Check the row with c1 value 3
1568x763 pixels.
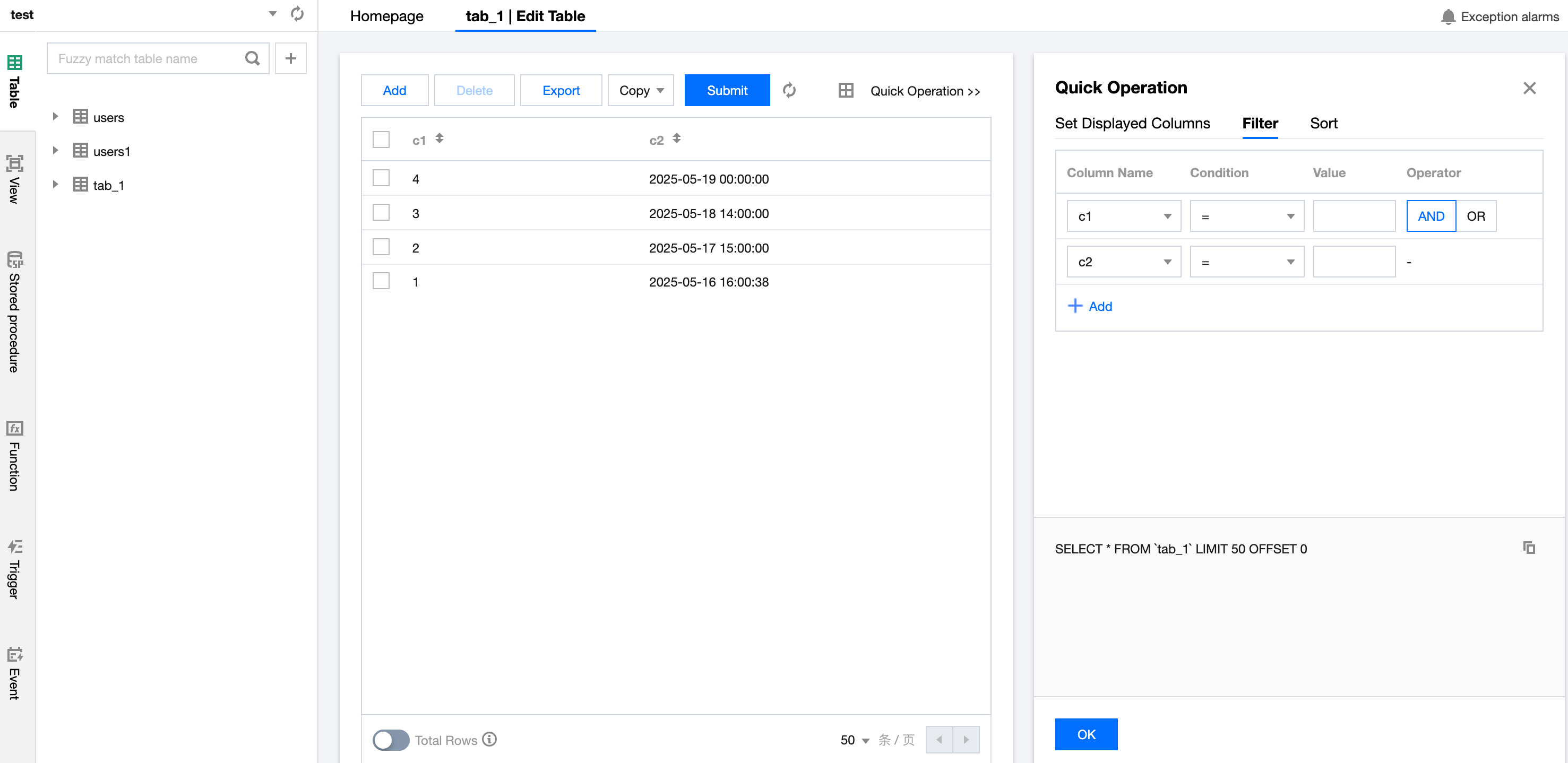381,213
